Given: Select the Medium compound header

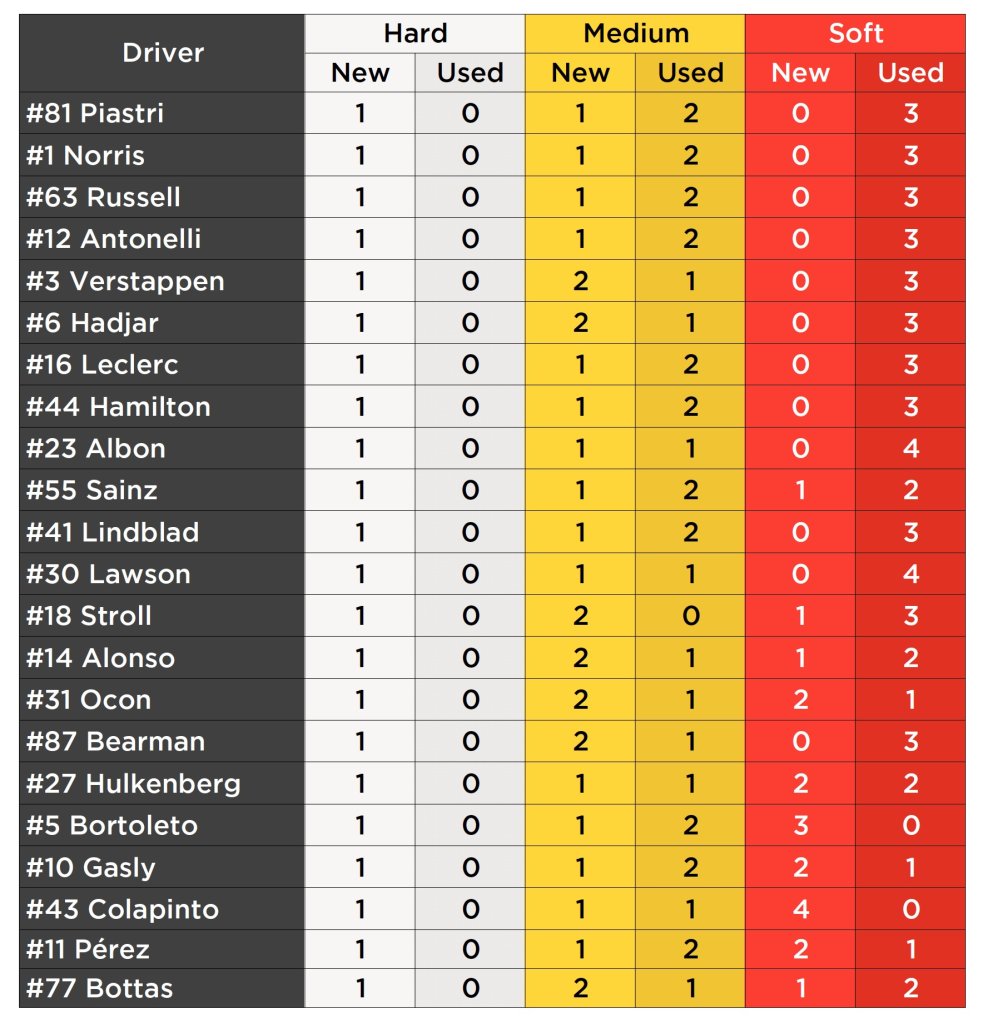Looking at the screenshot, I should (x=635, y=33).
